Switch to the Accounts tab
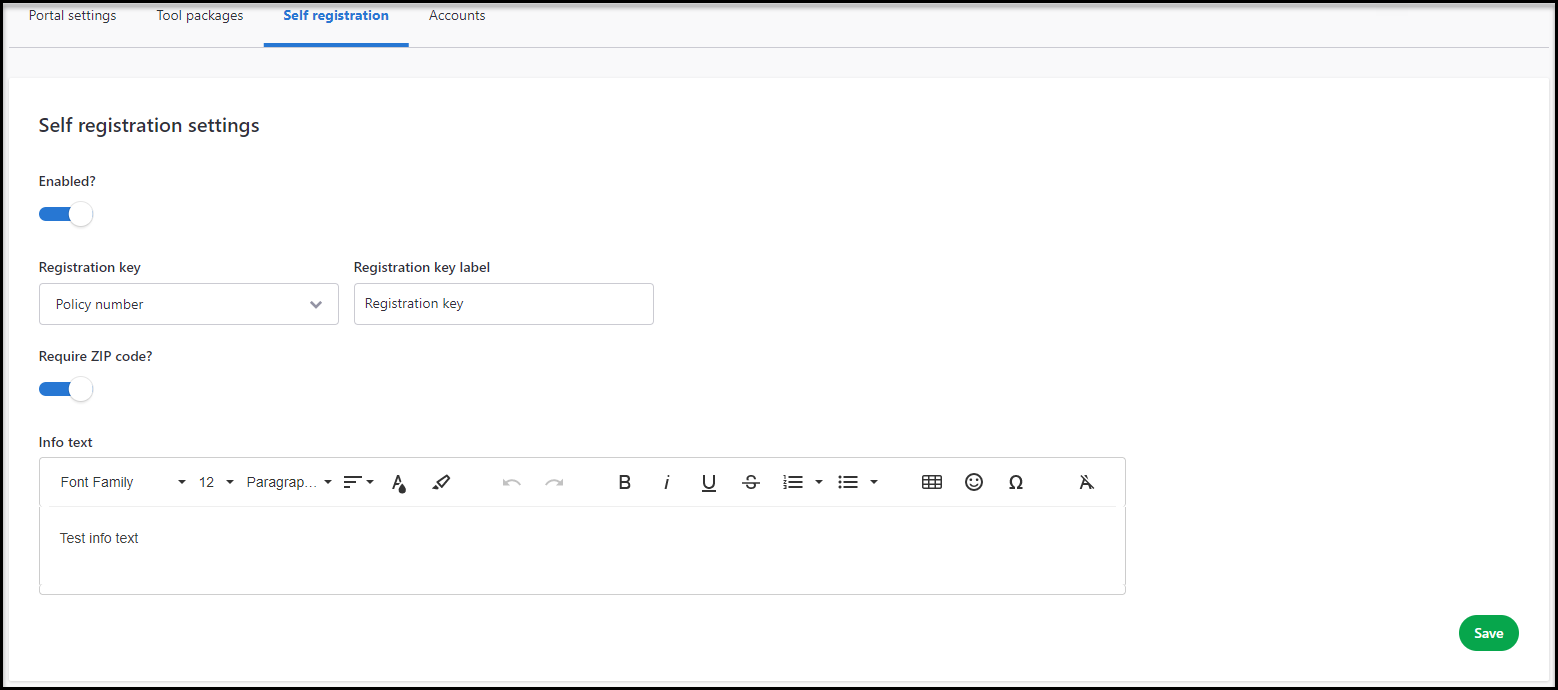Image resolution: width=1558 pixels, height=690 pixels. point(457,16)
